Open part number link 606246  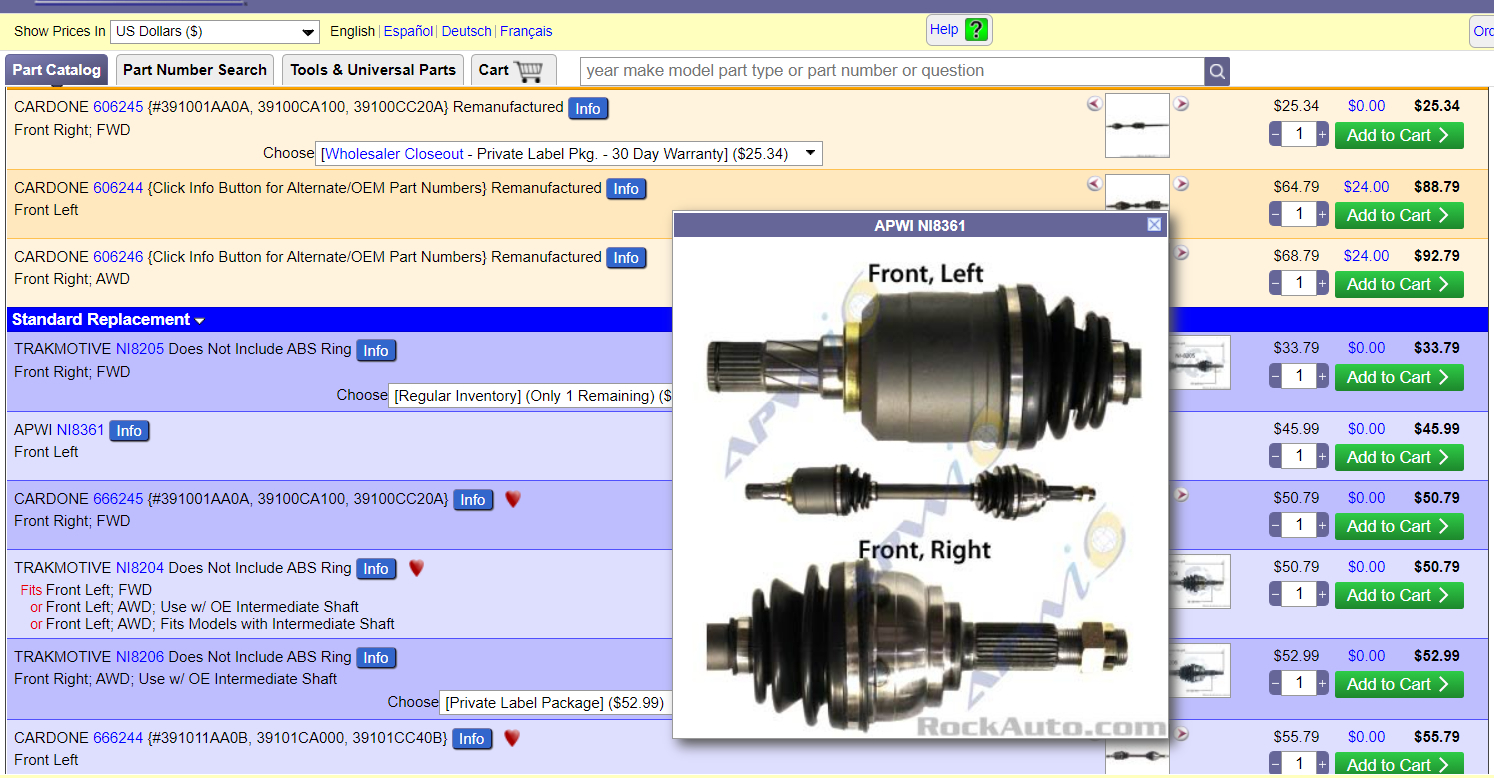(118, 256)
